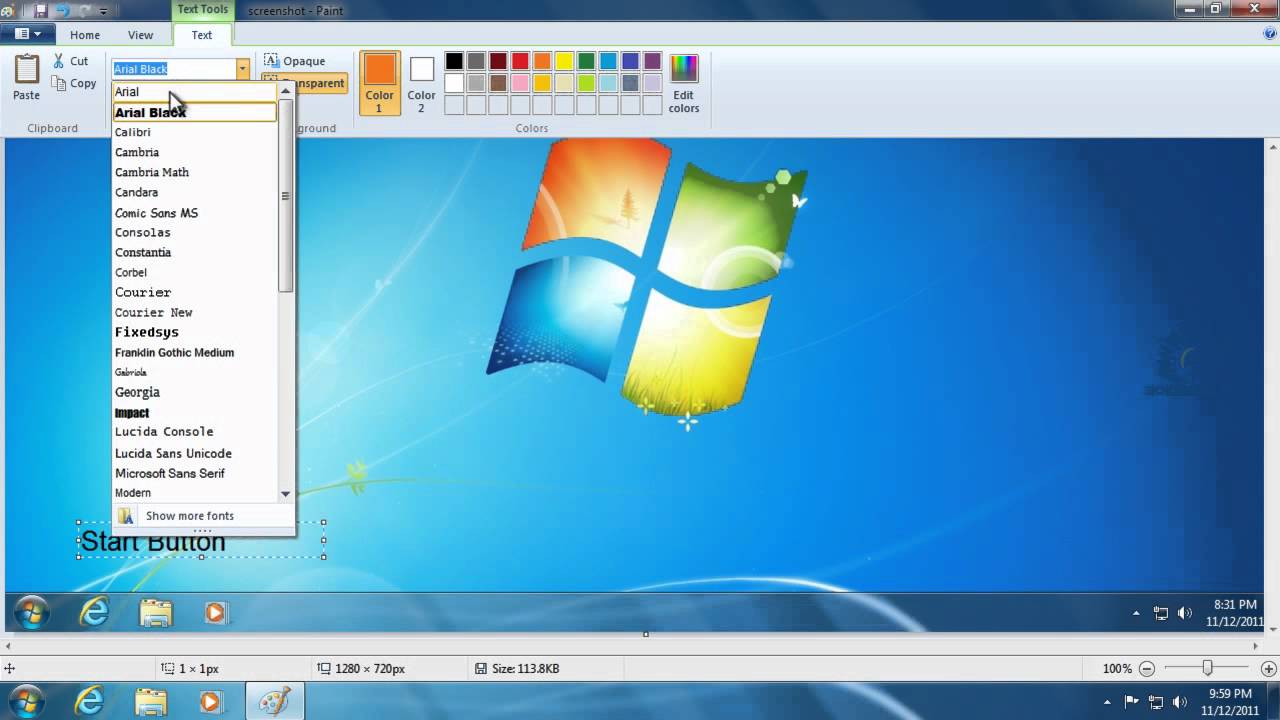Viewport: 1280px width, 720px height.
Task: Select the Transparent background option
Action: click(305, 83)
